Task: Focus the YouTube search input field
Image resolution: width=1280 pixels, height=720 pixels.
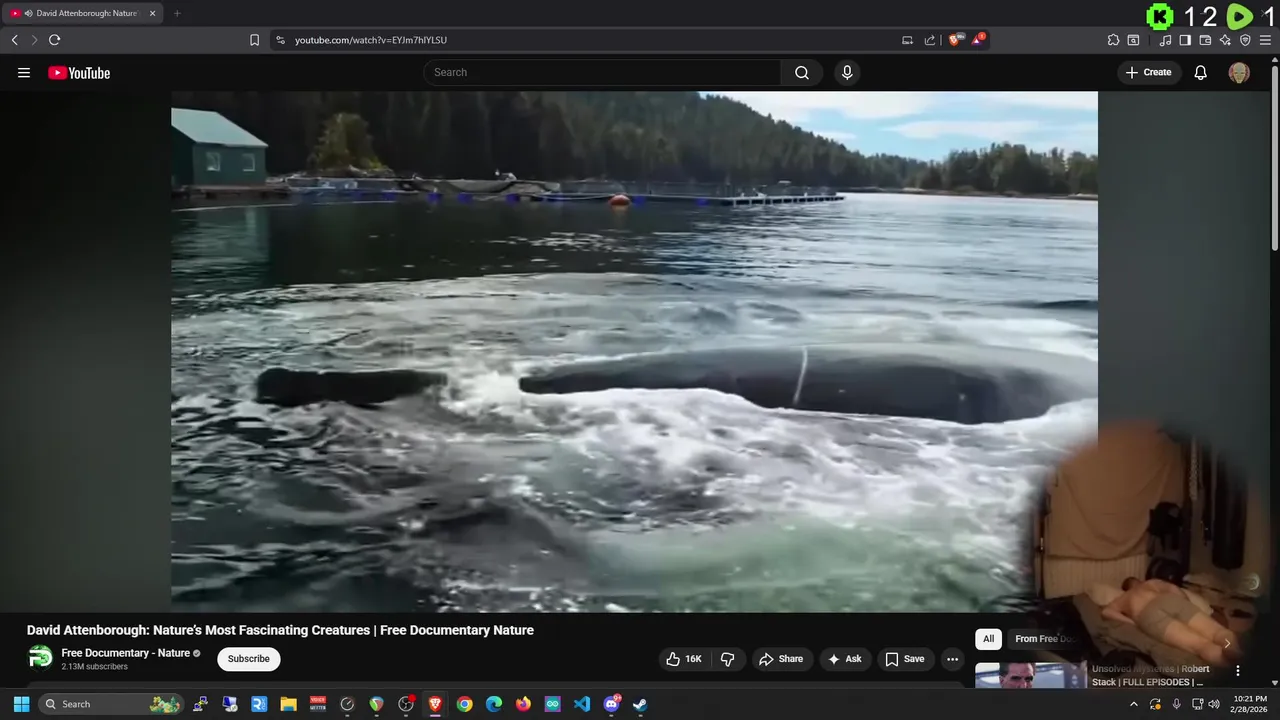Action: tap(603, 73)
